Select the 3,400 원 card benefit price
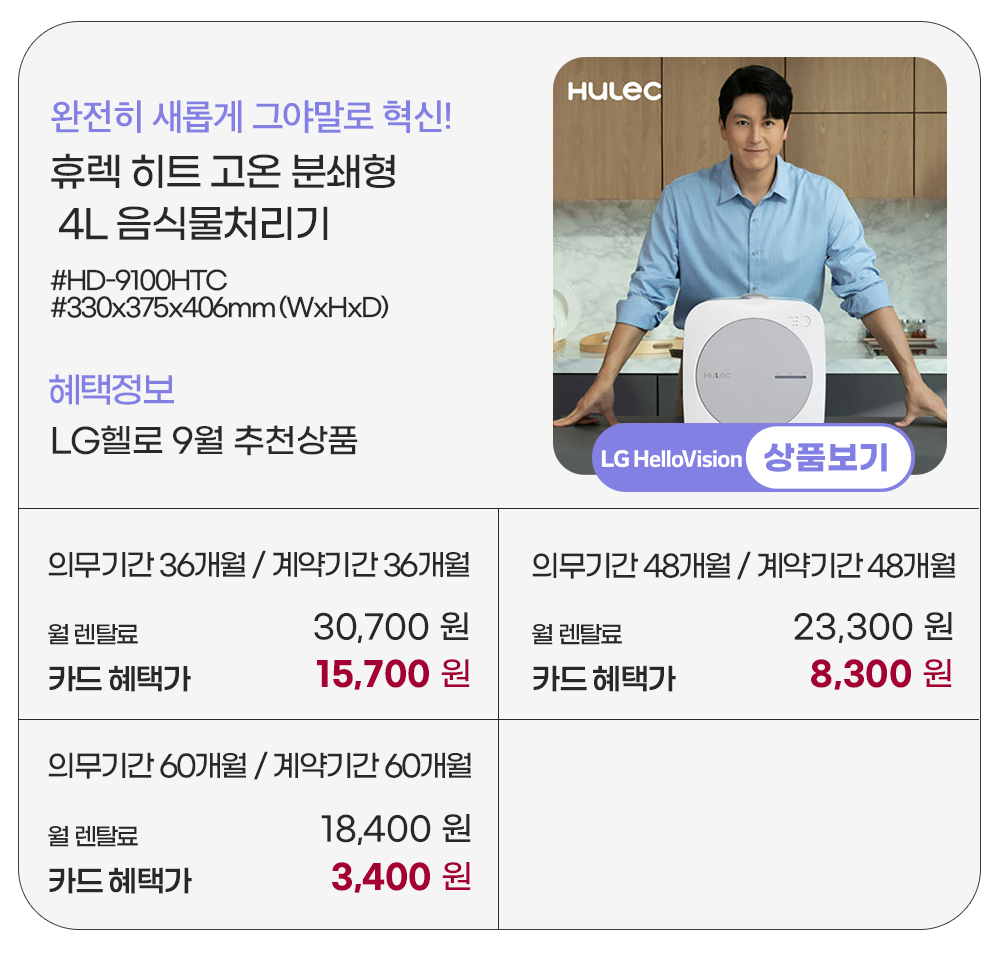 [400, 878]
